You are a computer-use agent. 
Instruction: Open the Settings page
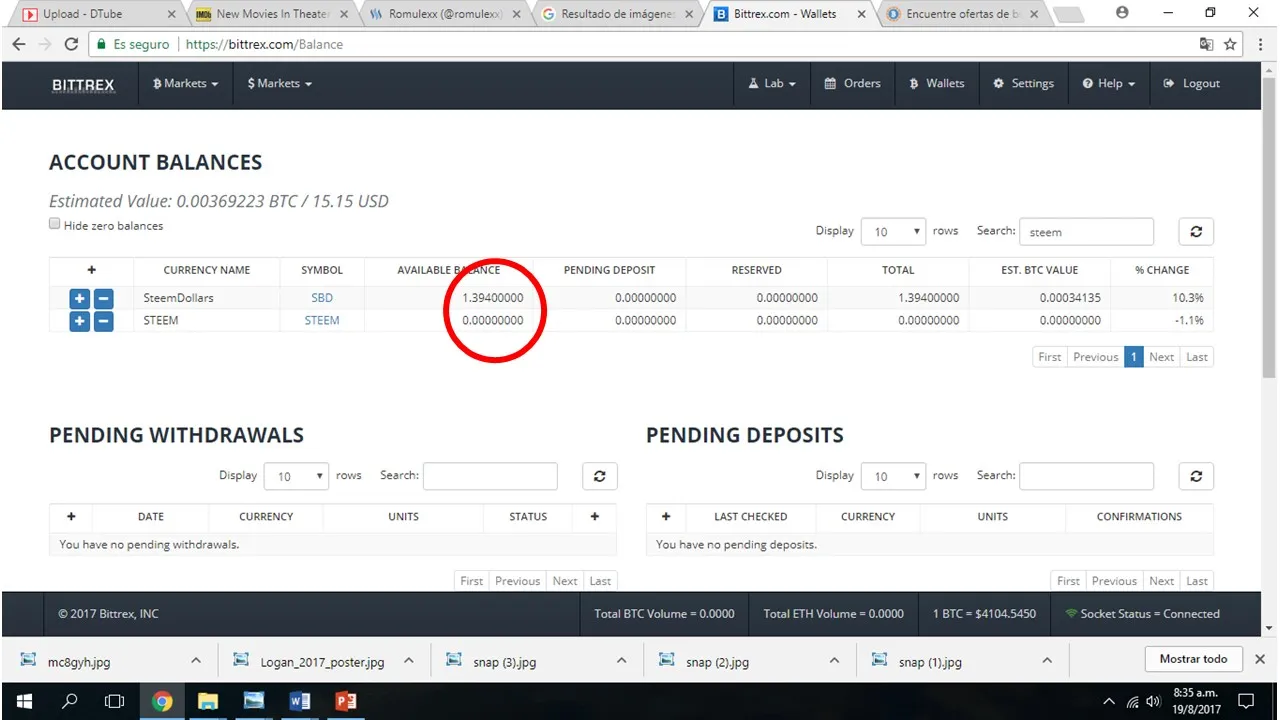(x=1023, y=84)
